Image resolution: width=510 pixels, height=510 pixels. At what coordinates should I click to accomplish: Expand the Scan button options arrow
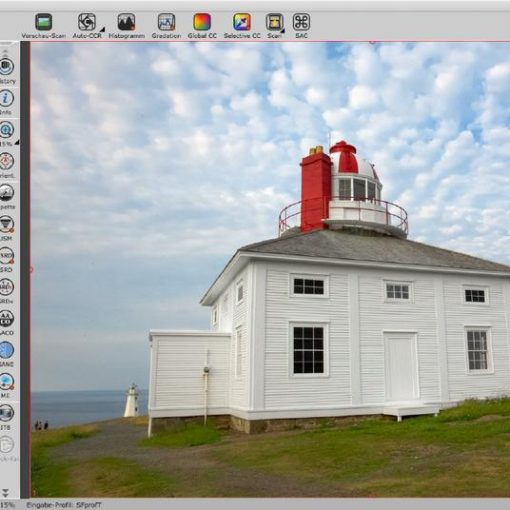[x=283, y=31]
